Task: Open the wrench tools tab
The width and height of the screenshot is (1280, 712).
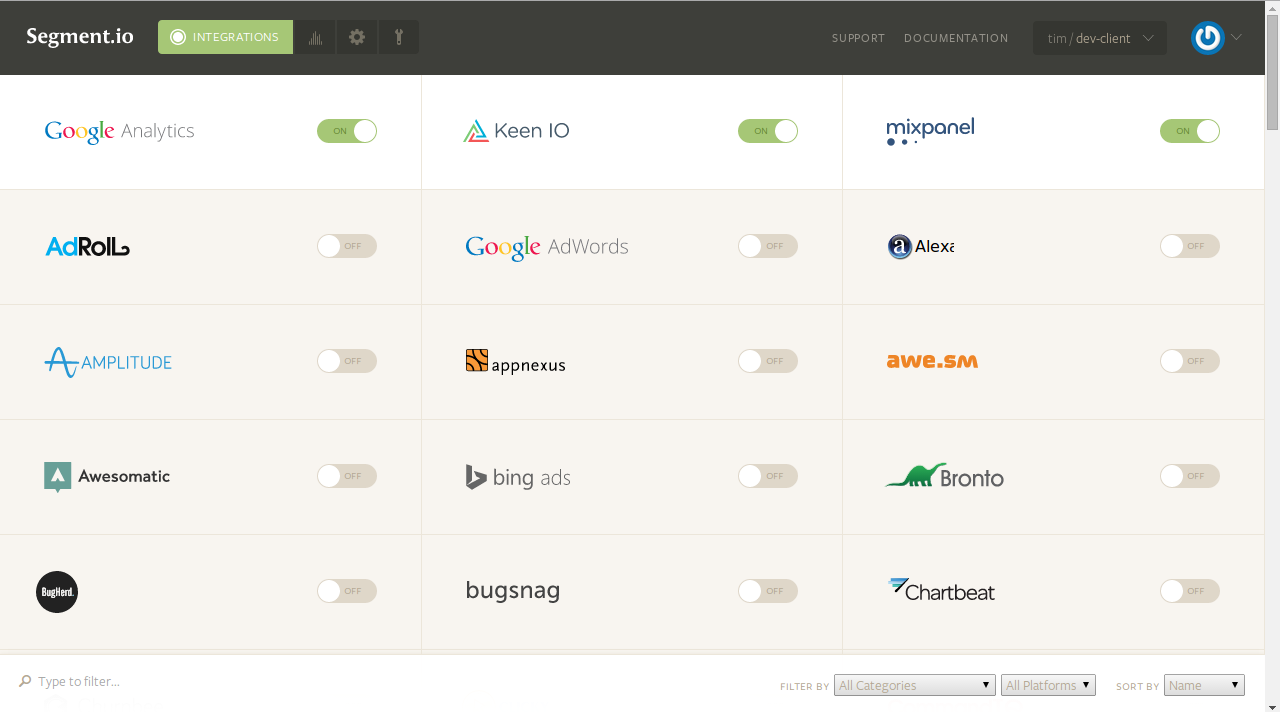Action: coord(399,37)
